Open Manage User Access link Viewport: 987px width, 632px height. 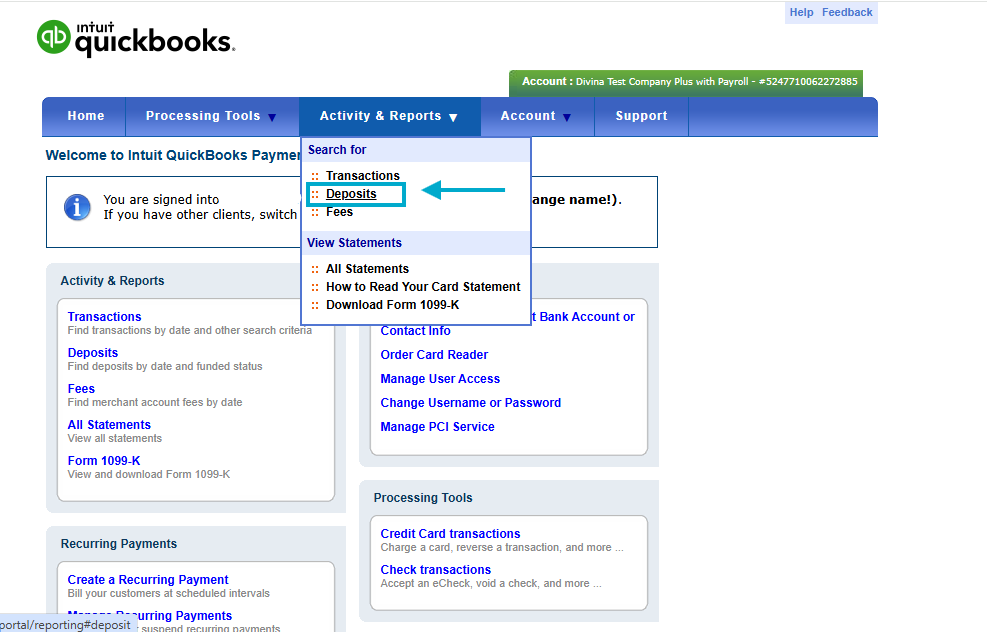coord(440,379)
